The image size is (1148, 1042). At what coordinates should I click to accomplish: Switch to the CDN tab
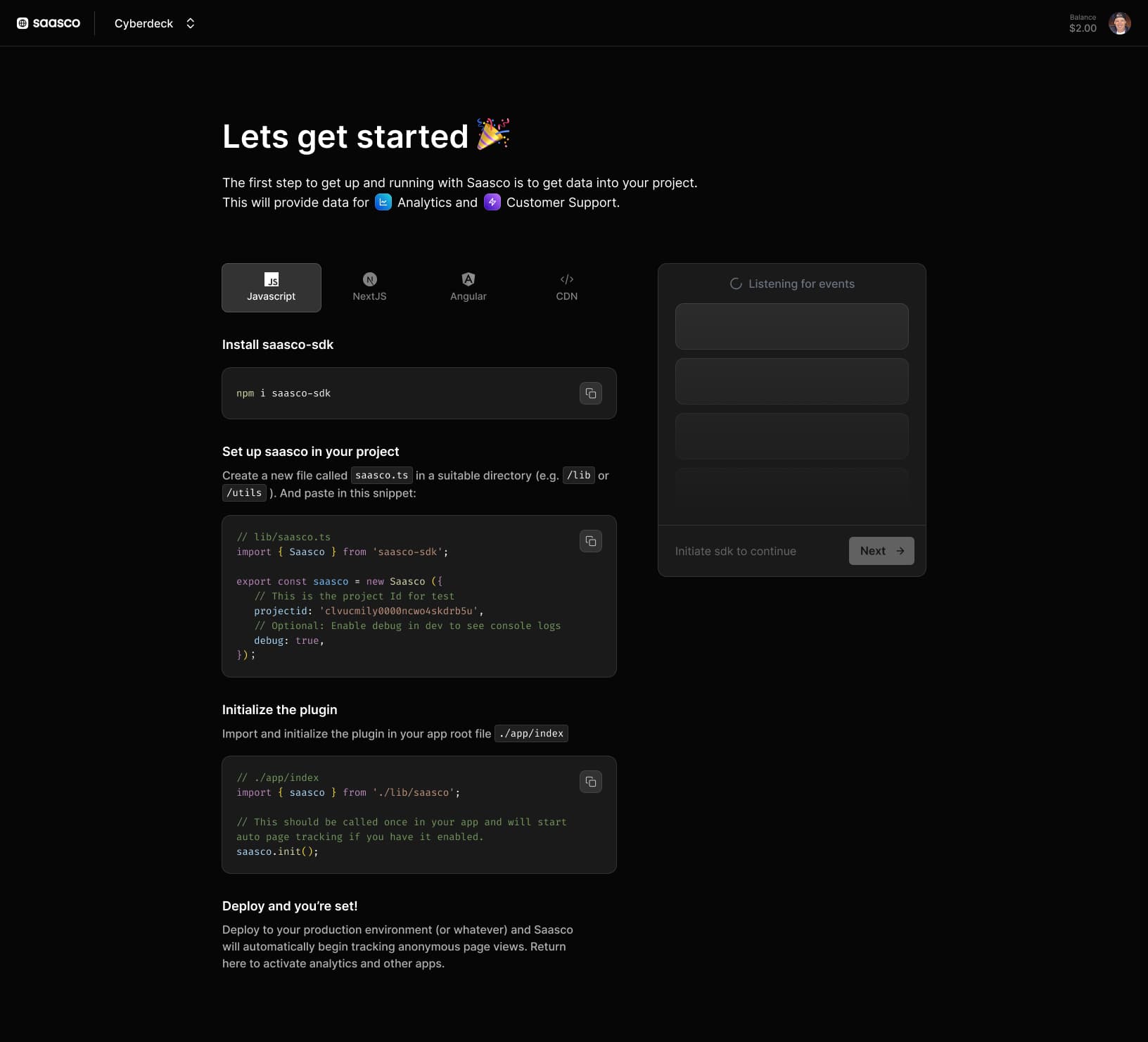[567, 288]
